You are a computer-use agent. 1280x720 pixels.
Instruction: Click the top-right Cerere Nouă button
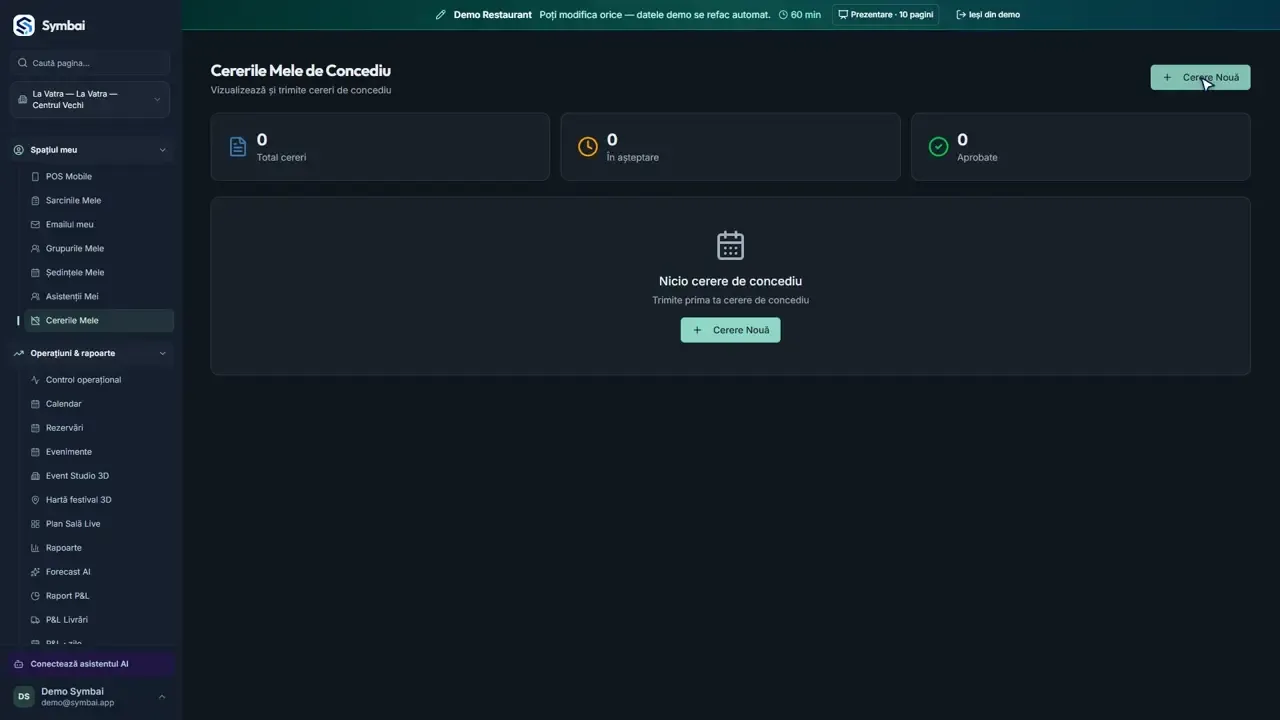tap(1200, 77)
